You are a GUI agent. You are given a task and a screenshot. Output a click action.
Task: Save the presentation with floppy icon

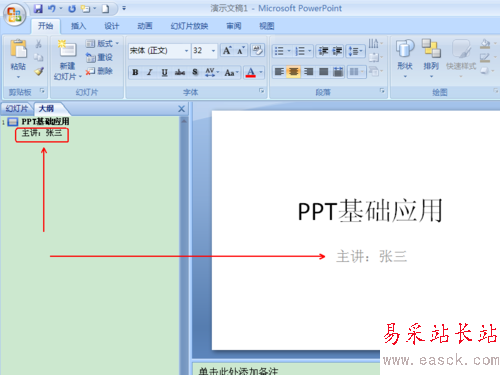(38, 9)
